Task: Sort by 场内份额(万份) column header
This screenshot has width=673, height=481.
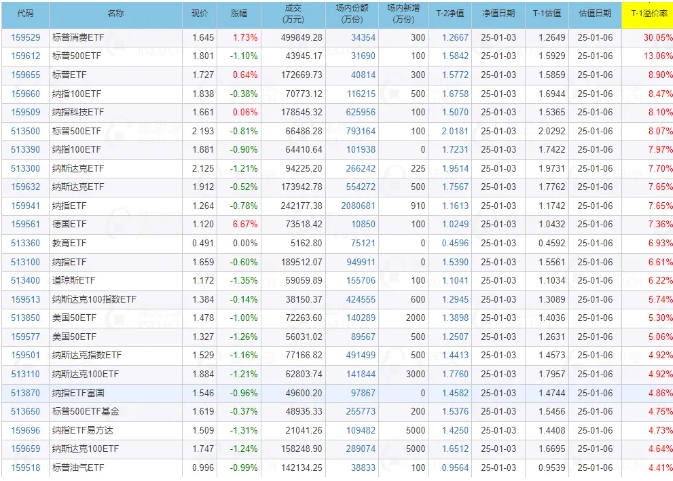Action: coord(352,14)
